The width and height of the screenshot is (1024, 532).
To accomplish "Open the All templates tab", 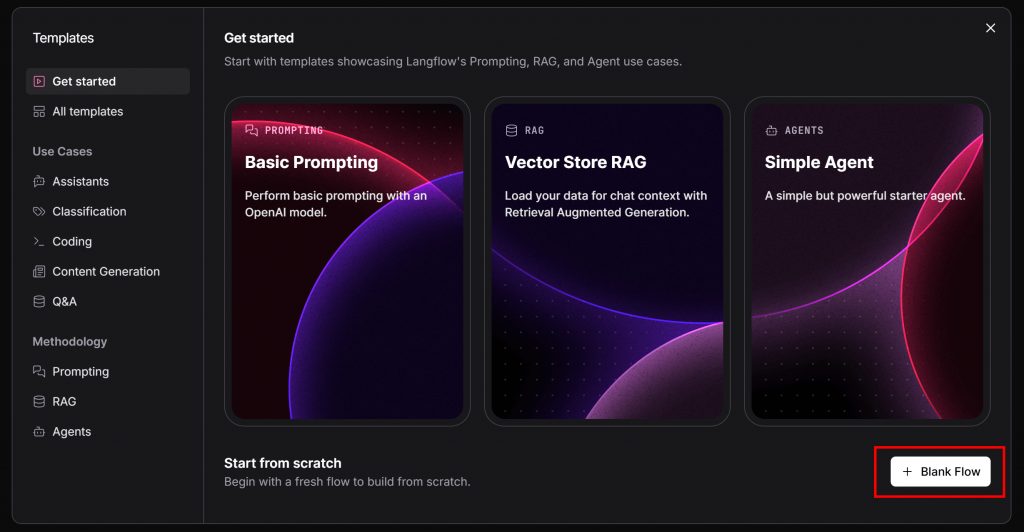I will pos(87,112).
